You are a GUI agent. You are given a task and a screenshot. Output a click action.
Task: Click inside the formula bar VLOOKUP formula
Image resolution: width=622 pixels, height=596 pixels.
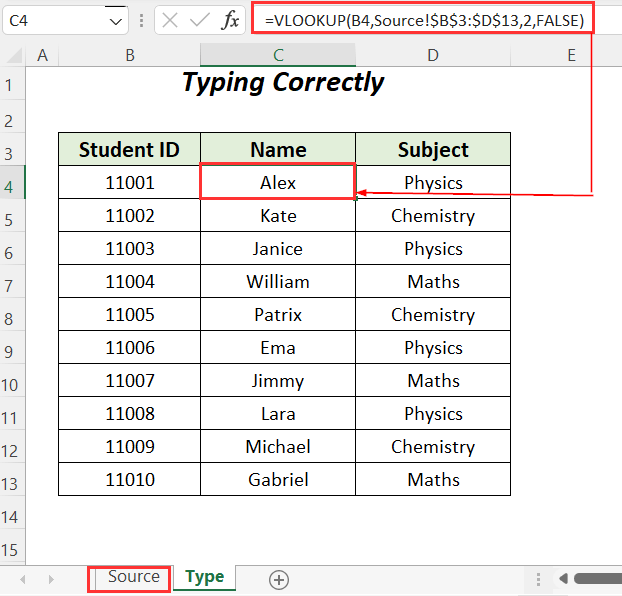[424, 20]
